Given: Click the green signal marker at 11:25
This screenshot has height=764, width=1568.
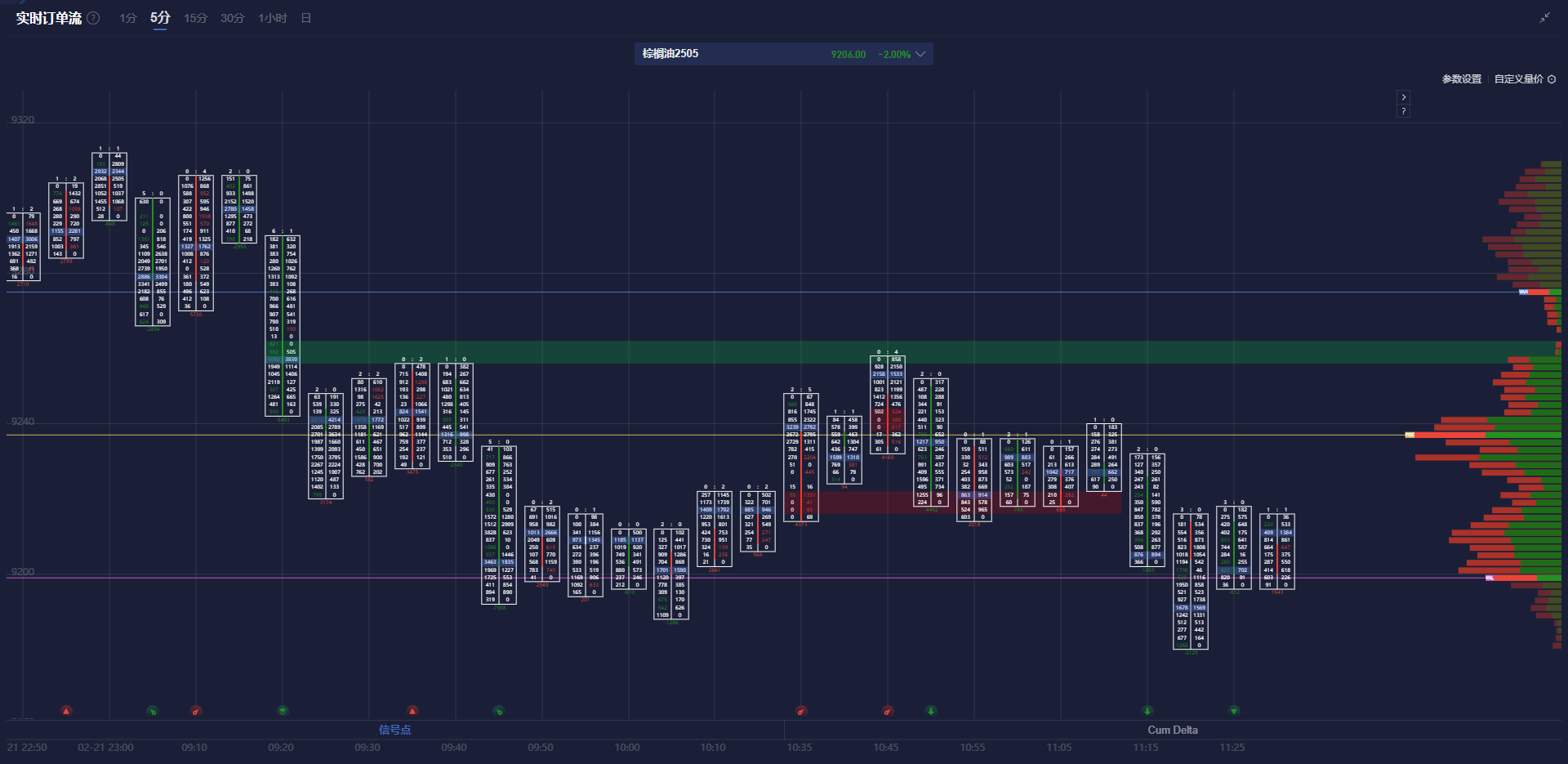Looking at the screenshot, I should coord(1234,711).
